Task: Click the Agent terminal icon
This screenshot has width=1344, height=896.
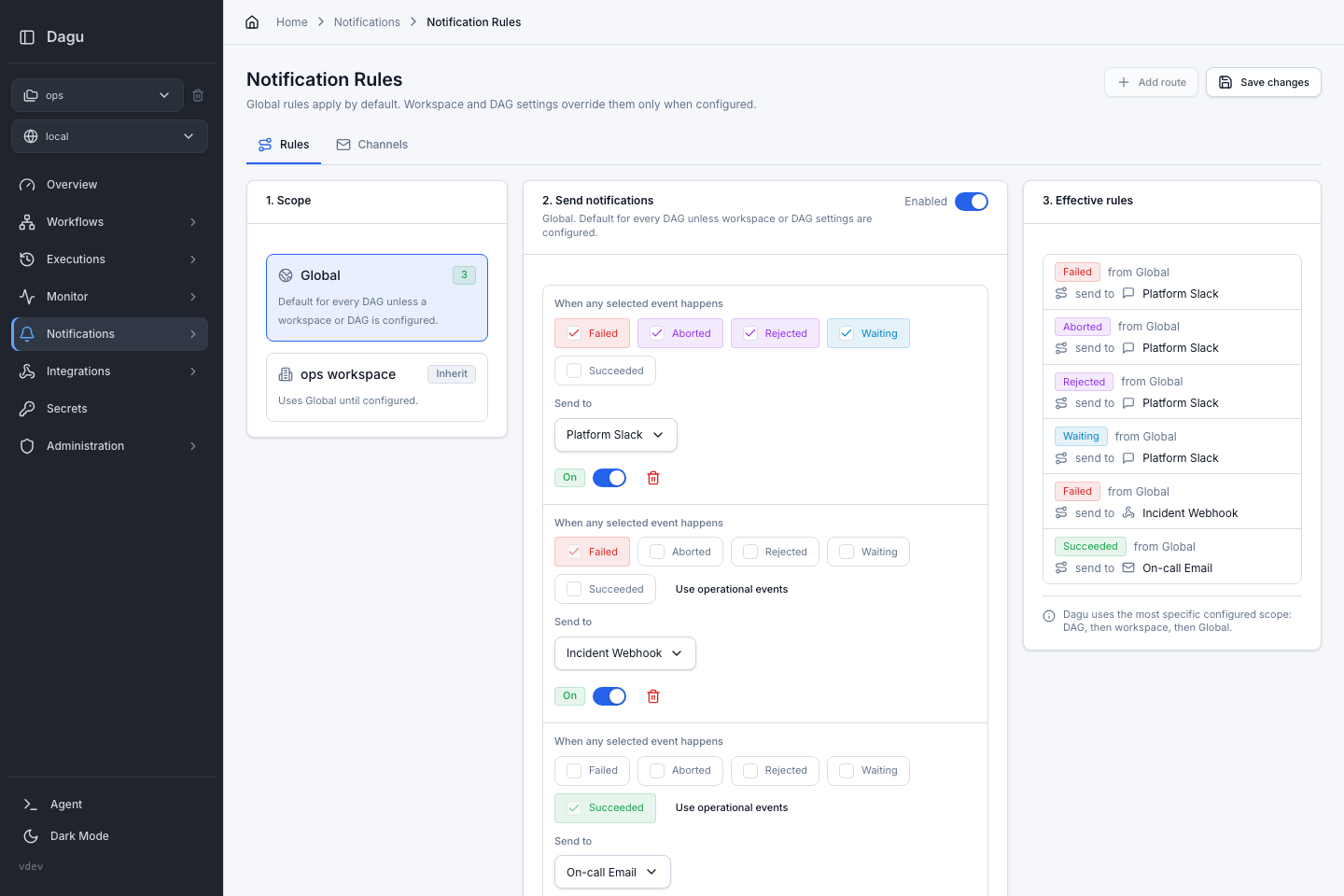Action: point(31,805)
